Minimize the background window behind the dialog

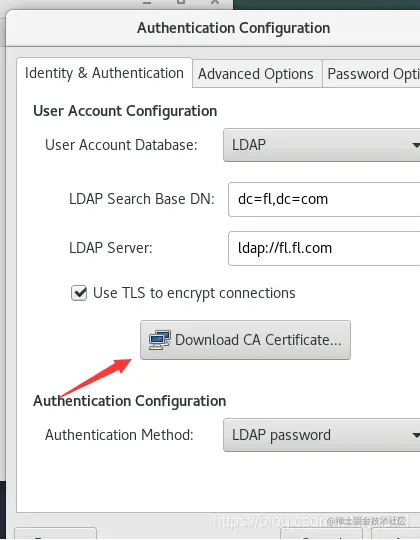(x=147, y=2)
